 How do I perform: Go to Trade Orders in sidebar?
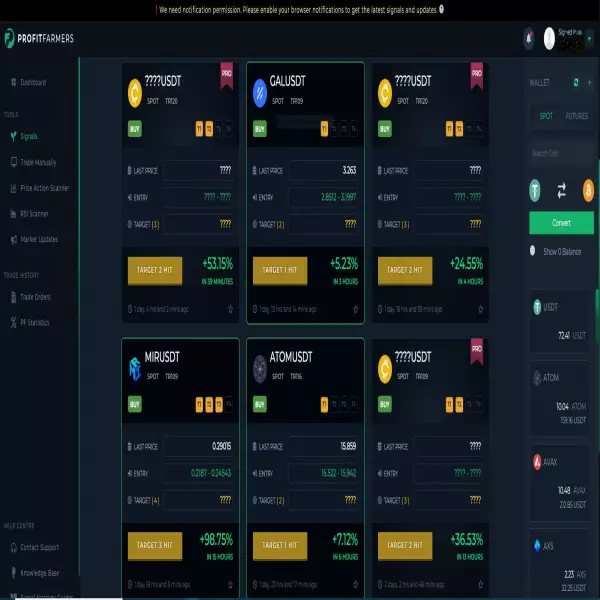pyautogui.click(x=35, y=297)
